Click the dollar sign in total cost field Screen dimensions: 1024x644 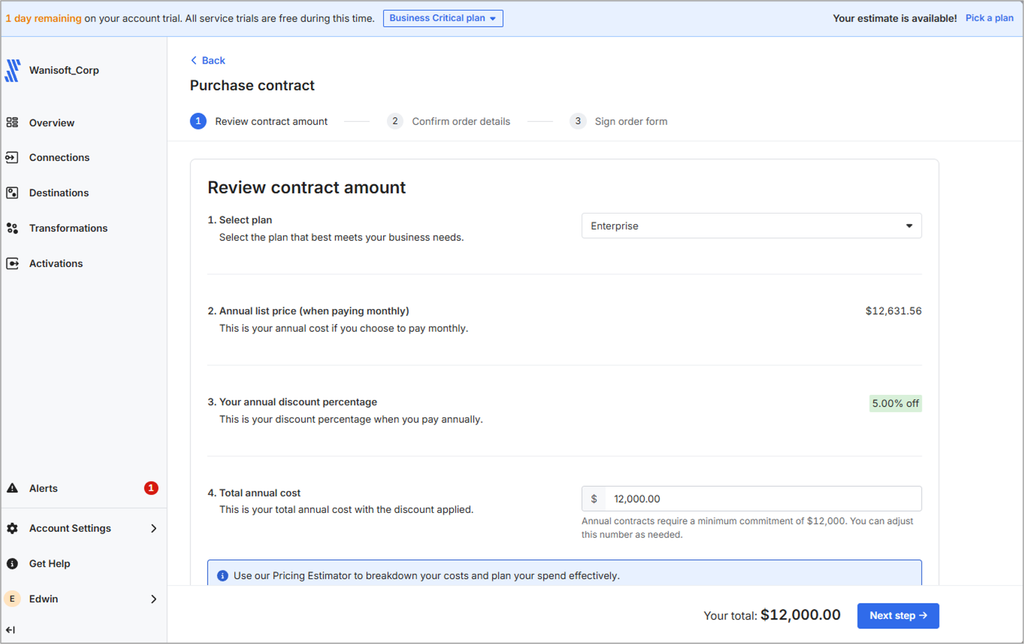(x=594, y=498)
